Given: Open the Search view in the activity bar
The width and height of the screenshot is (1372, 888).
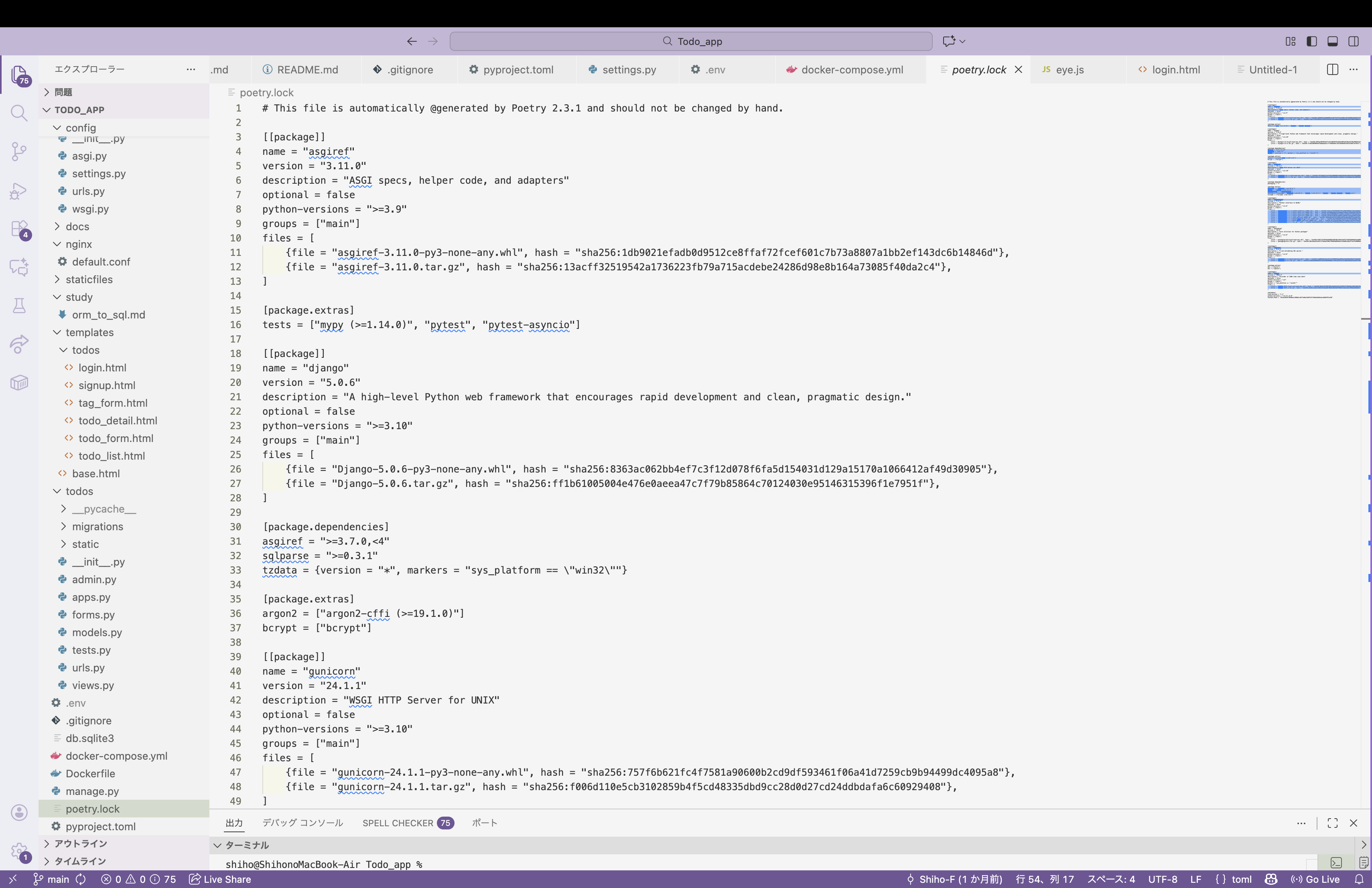Looking at the screenshot, I should [x=19, y=113].
